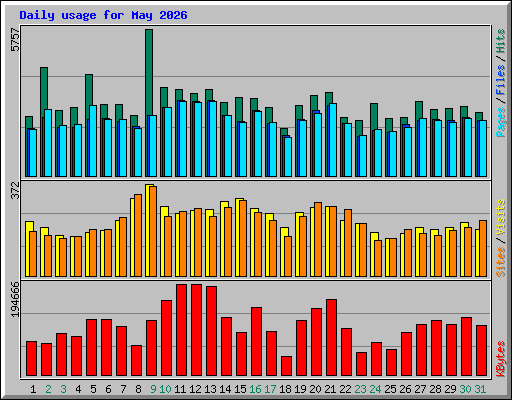Click the red KBytes bar for day 18
Screen dimensions: 512x400
(x=286, y=366)
